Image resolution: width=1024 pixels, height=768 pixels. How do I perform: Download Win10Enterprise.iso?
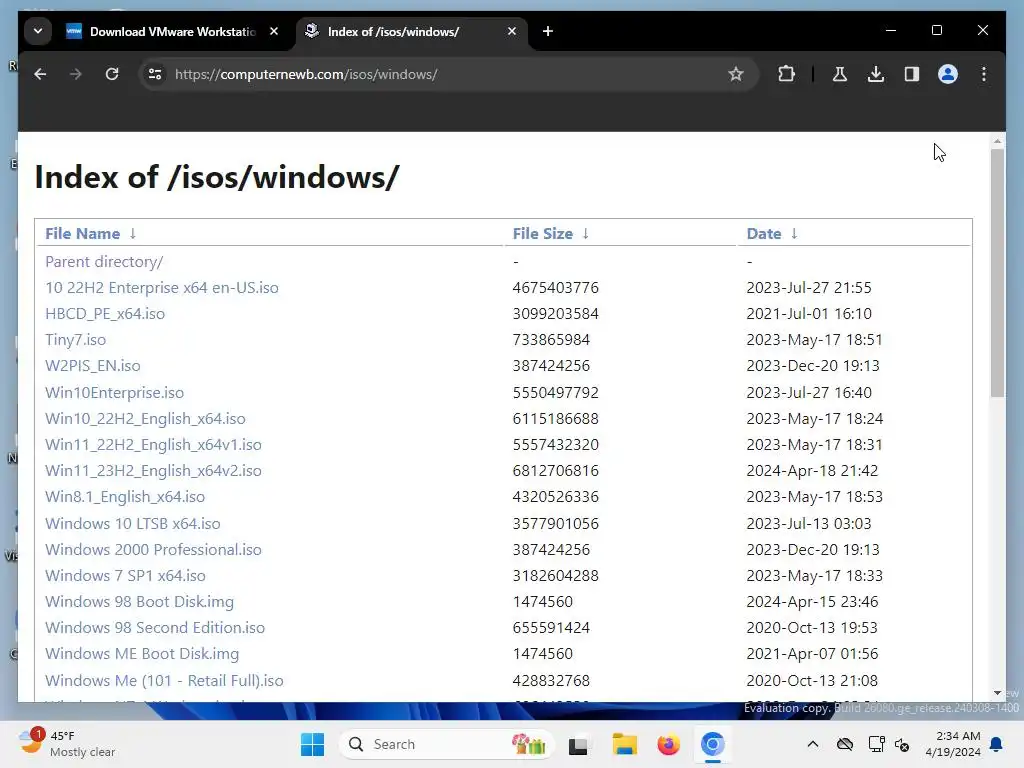pos(114,392)
